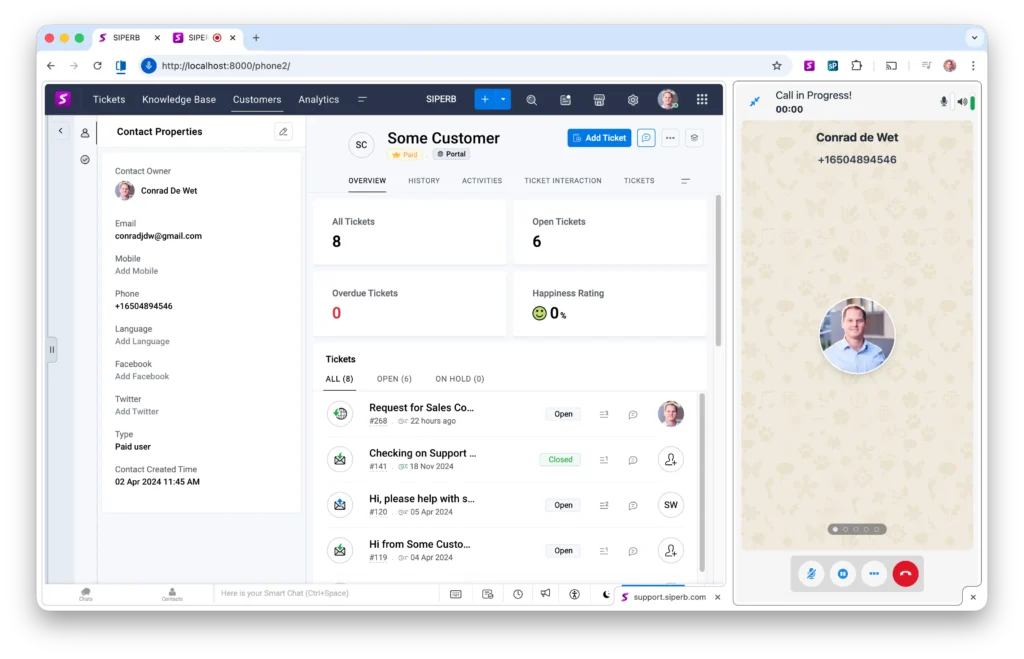Open the chat icon beside Add Ticket
The height and width of the screenshot is (659, 1024).
646,138
